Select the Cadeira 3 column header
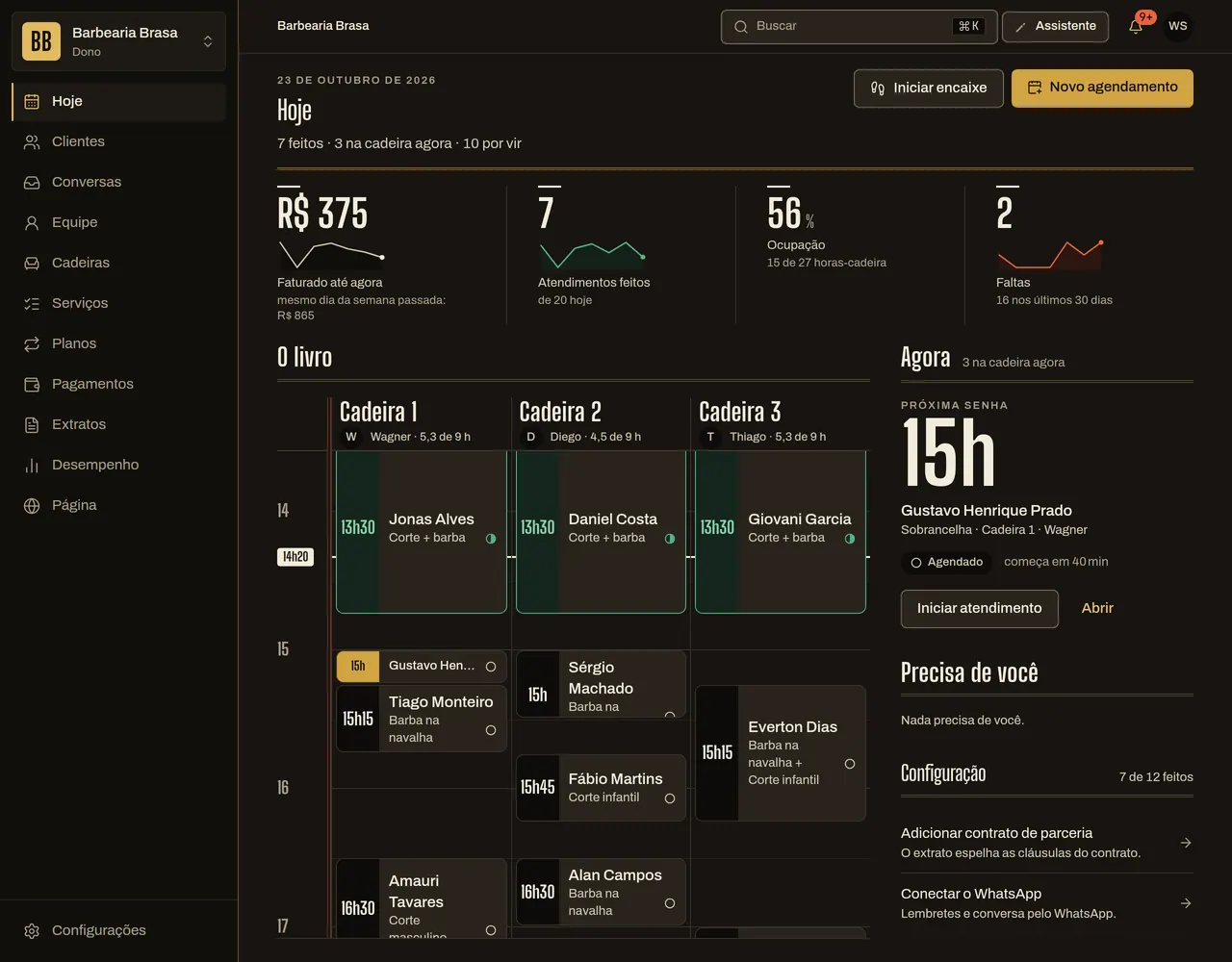This screenshot has height=962, width=1232. coord(739,412)
